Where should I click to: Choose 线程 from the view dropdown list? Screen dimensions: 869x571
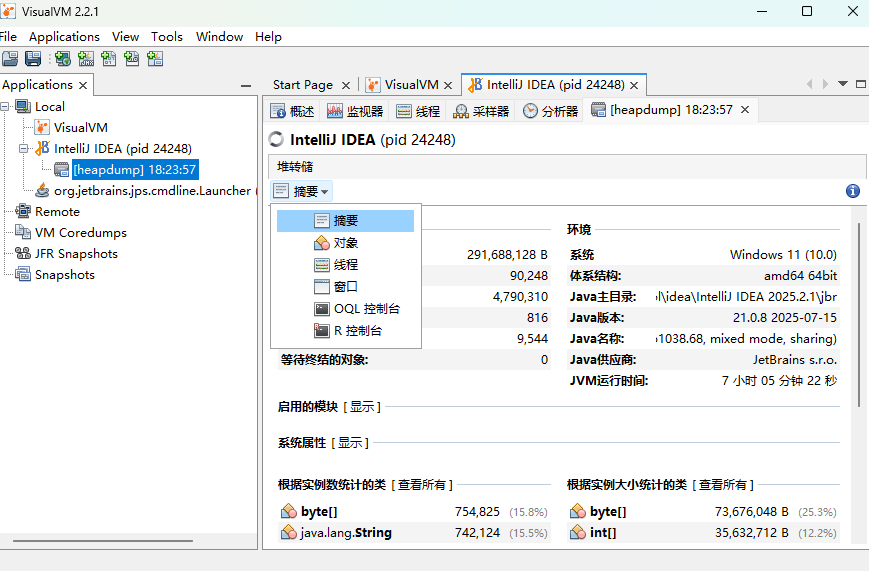[345, 264]
